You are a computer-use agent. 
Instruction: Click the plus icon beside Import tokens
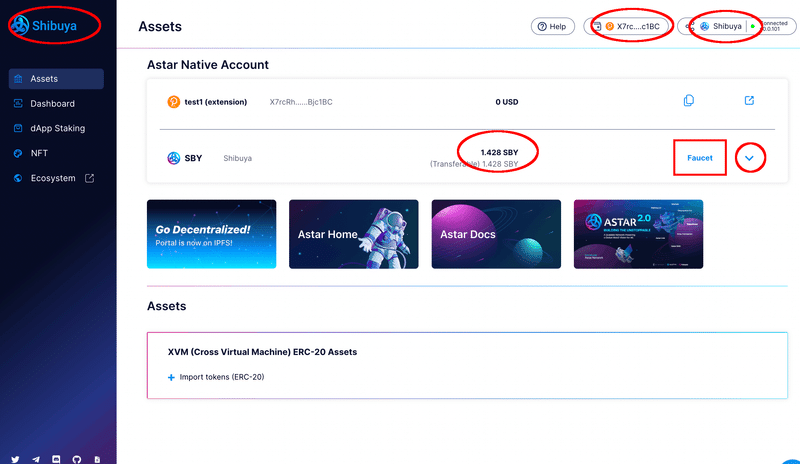(171, 378)
